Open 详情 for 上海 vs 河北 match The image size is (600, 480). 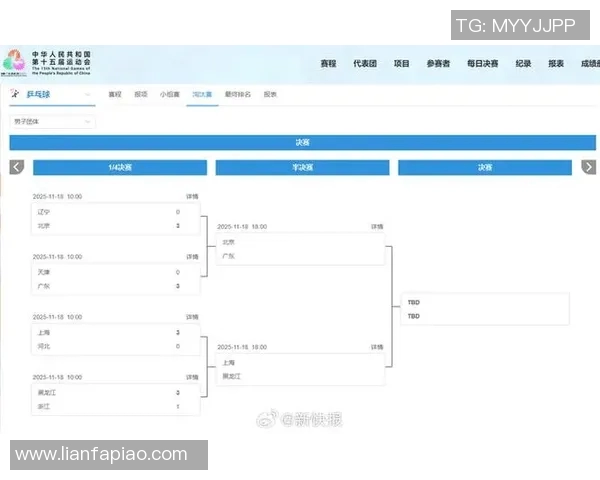click(x=192, y=317)
